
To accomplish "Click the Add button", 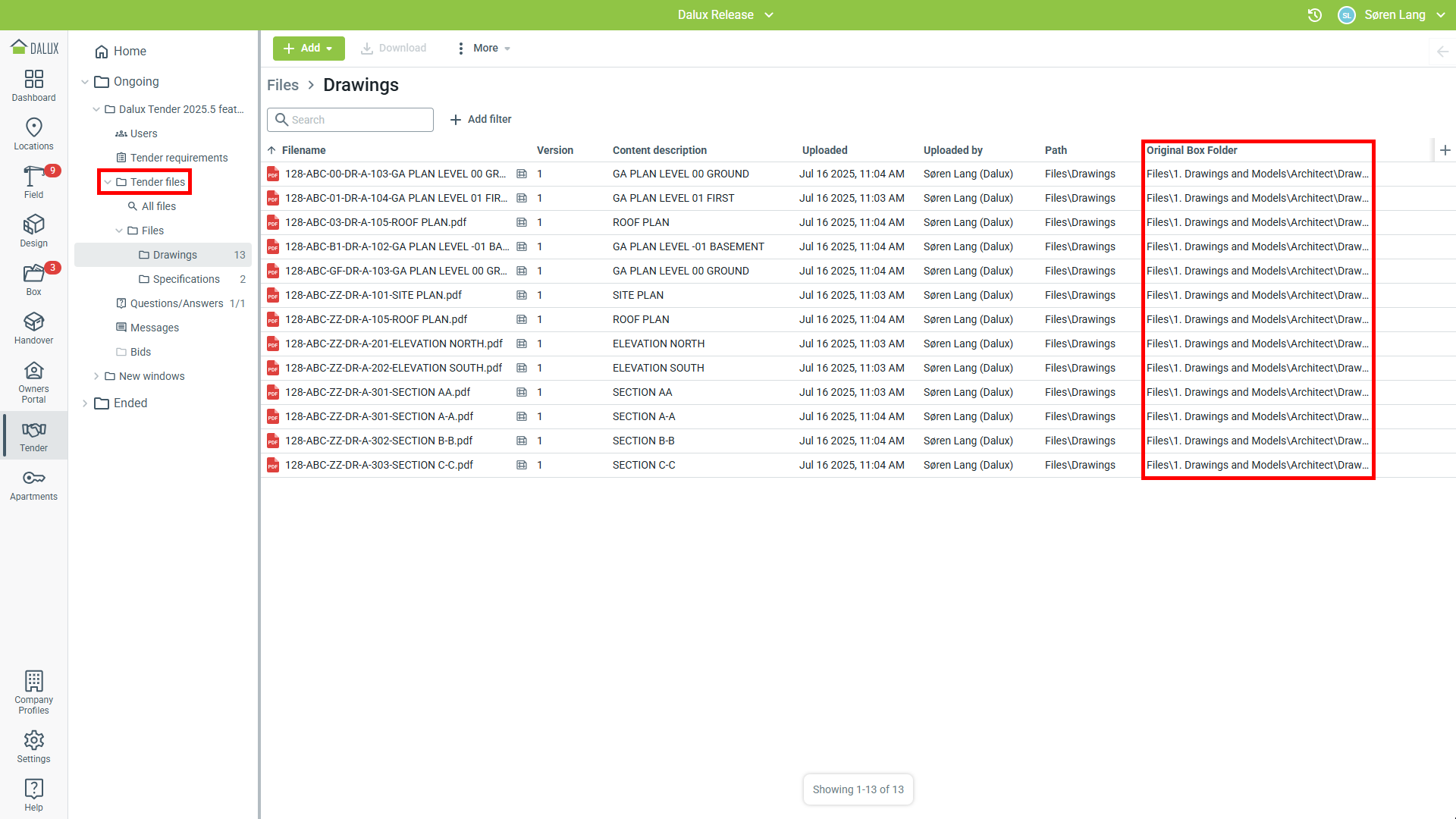I will tap(309, 49).
